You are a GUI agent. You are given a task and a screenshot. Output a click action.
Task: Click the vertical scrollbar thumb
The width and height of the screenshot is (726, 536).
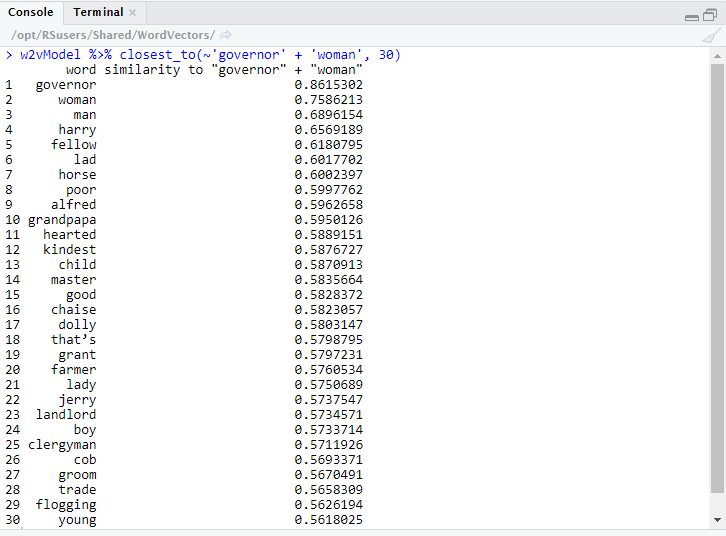point(716,280)
